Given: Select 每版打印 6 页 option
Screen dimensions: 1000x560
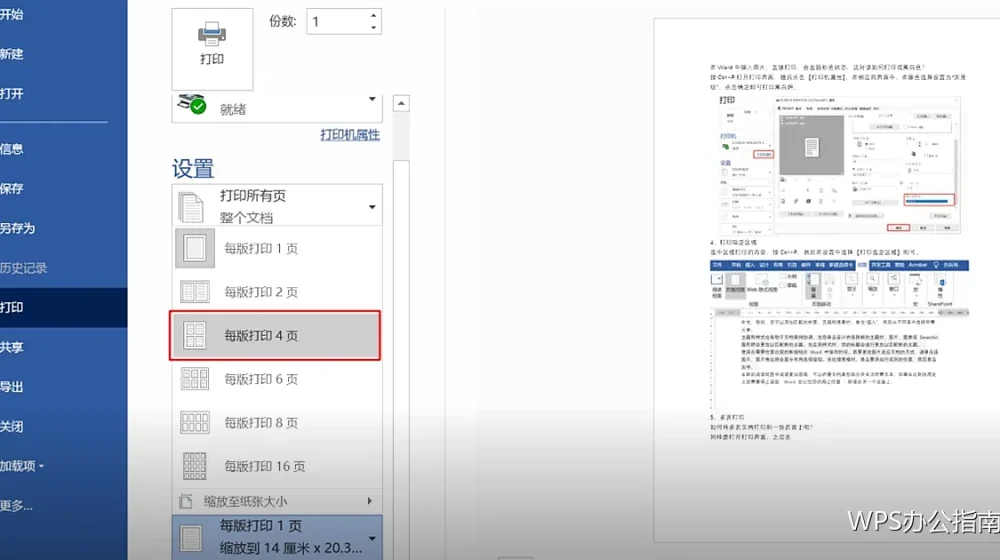Looking at the screenshot, I should tap(277, 379).
